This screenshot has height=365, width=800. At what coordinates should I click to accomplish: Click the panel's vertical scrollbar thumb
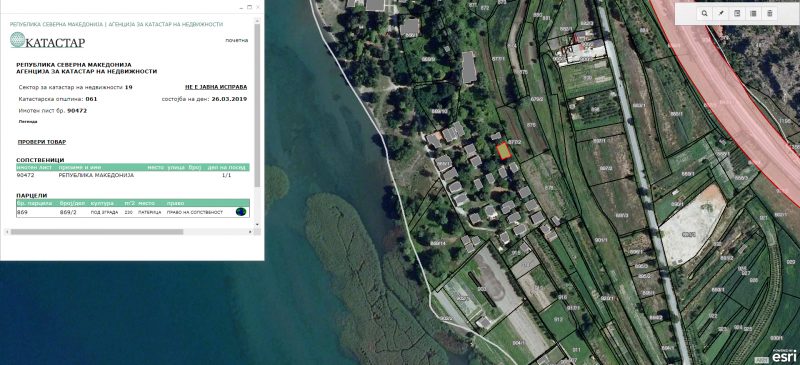pyautogui.click(x=258, y=105)
